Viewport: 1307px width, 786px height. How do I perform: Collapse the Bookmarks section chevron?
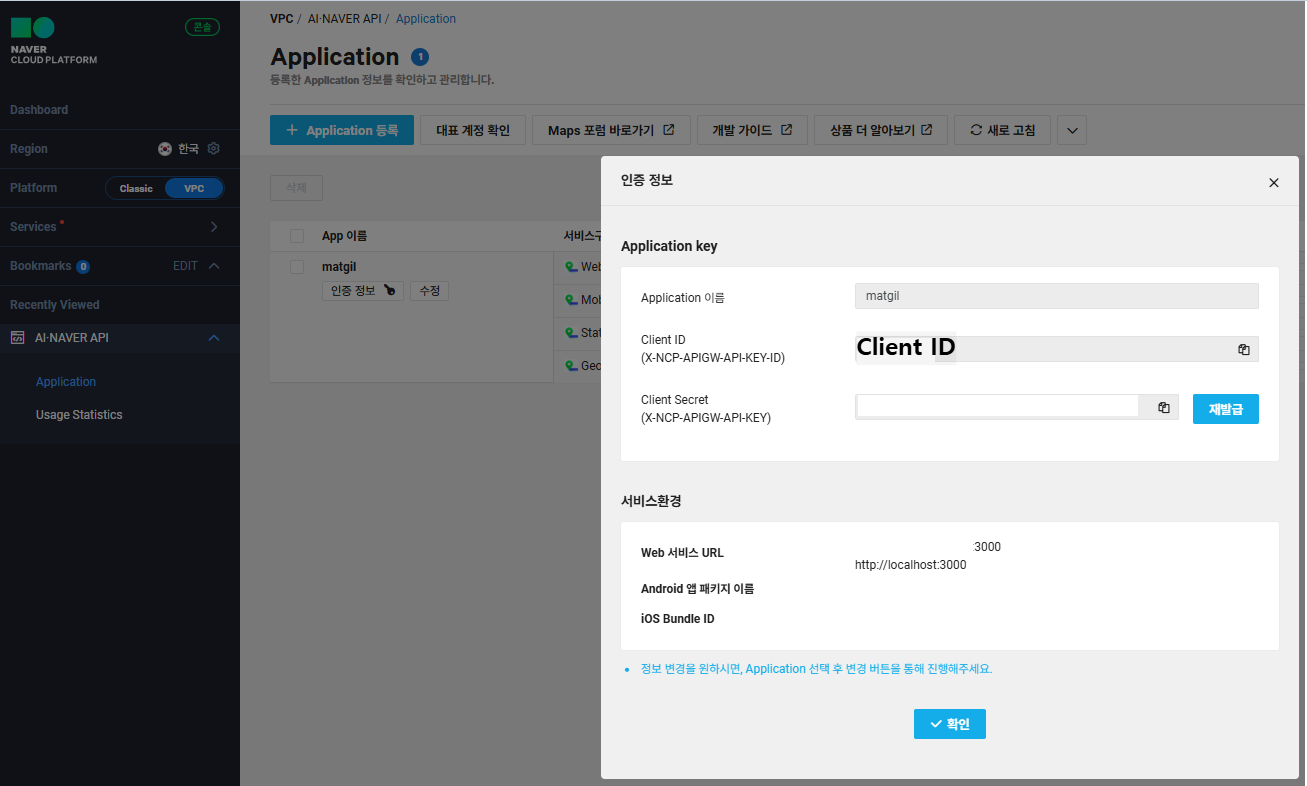point(214,266)
